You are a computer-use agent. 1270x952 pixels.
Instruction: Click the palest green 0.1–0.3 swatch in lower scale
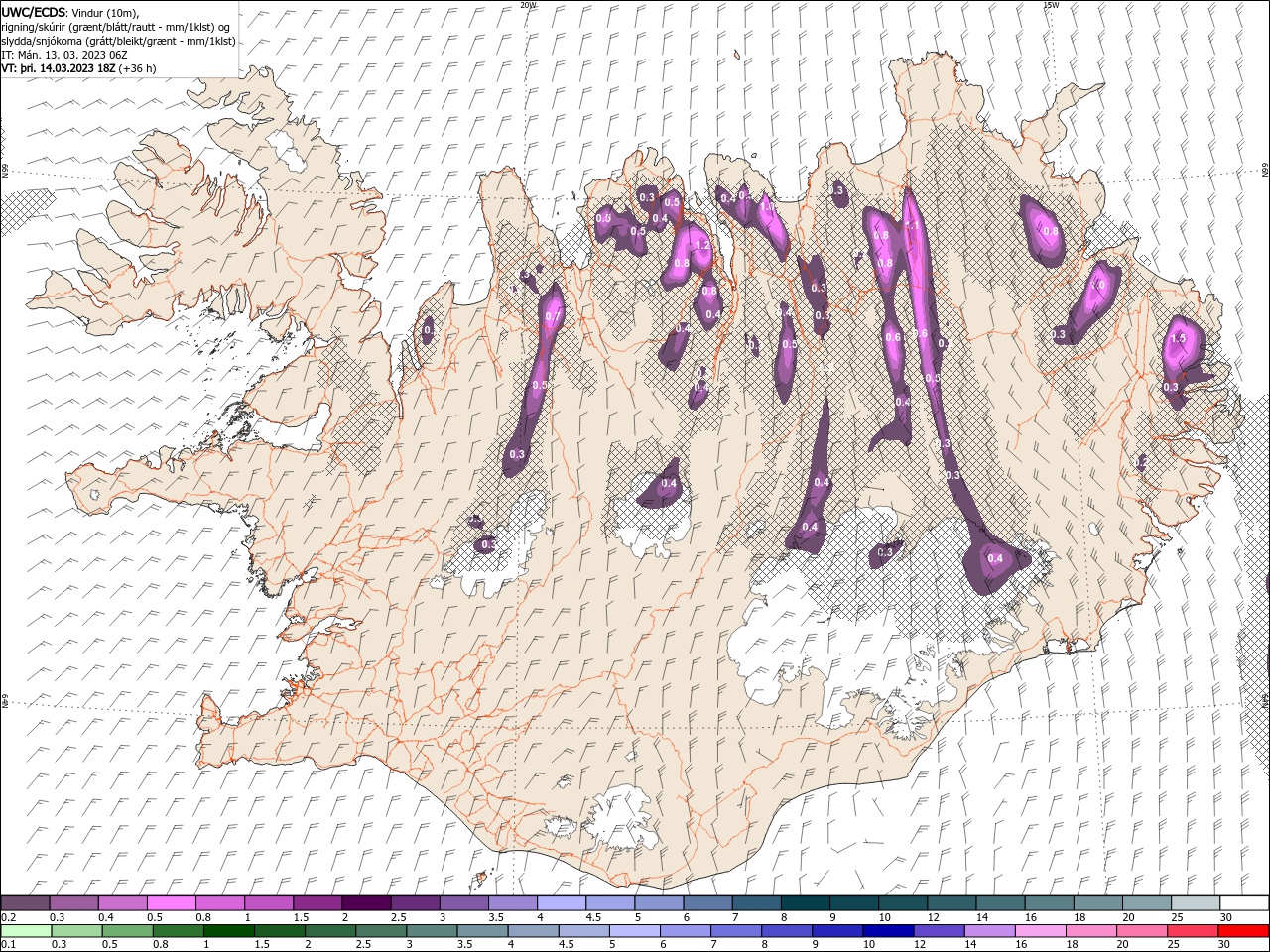coord(26,931)
